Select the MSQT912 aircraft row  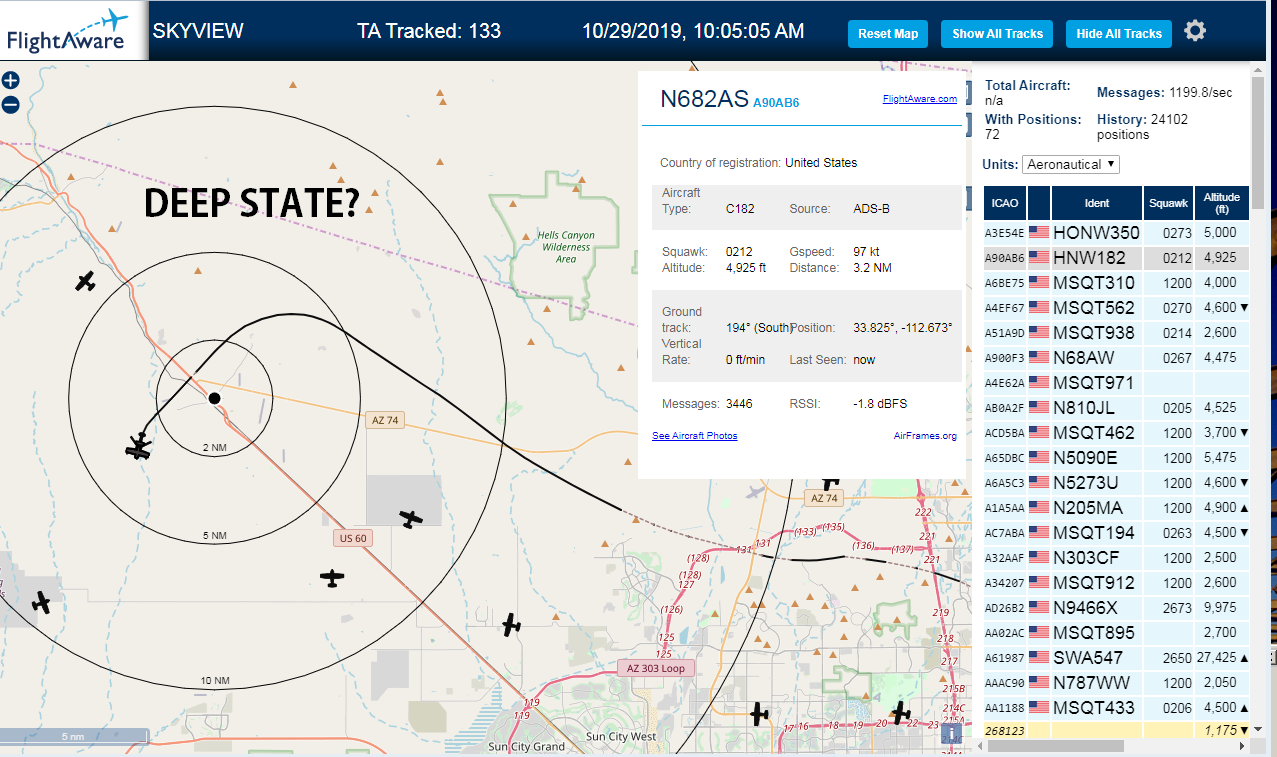[1117, 583]
